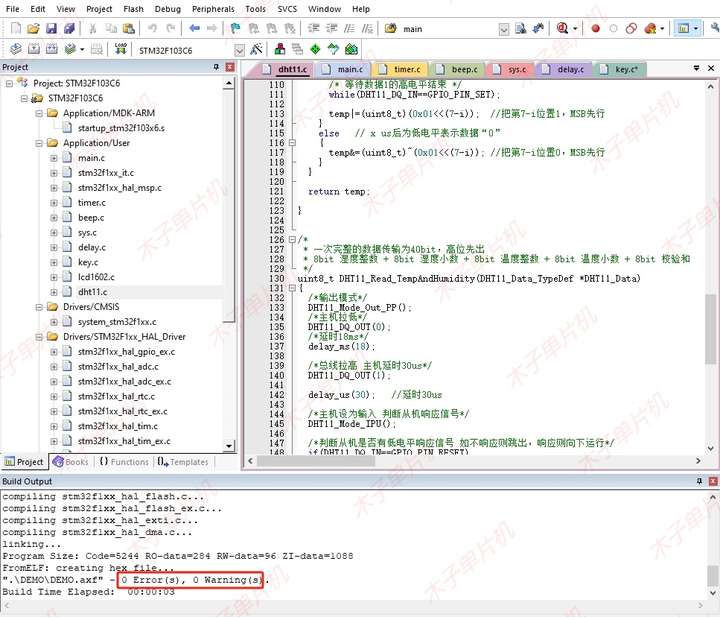The image size is (720, 617).
Task: Switch to the key.c* editor tab
Action: [620, 69]
